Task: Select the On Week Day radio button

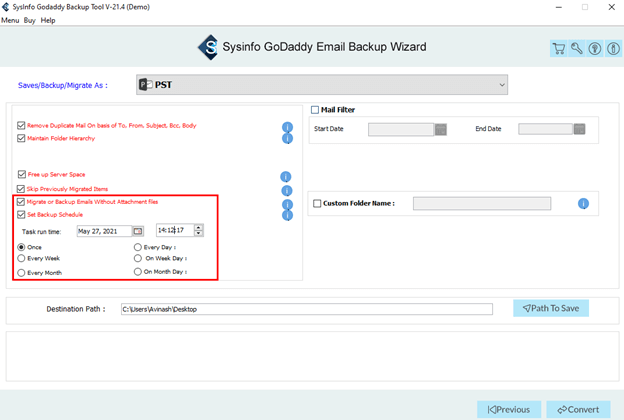Action: tap(138, 258)
